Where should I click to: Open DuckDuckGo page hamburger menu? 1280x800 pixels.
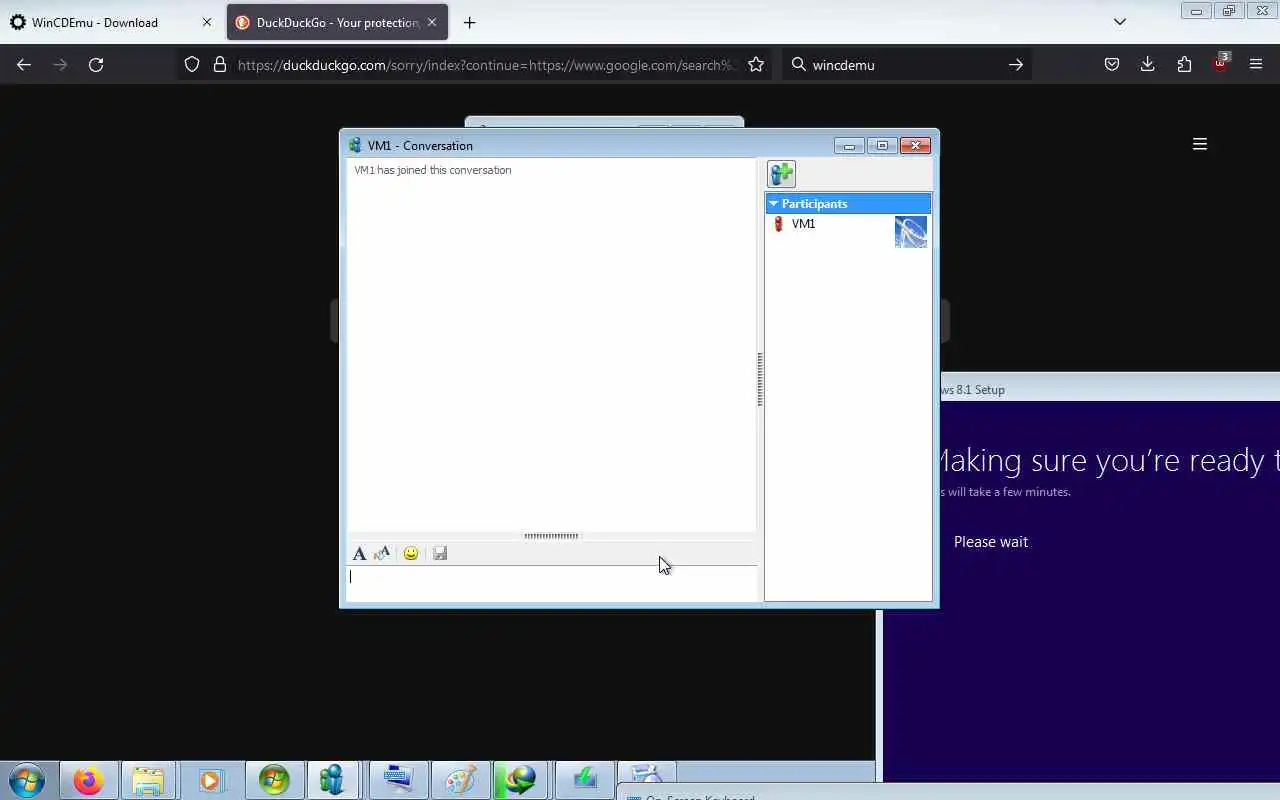(1200, 144)
